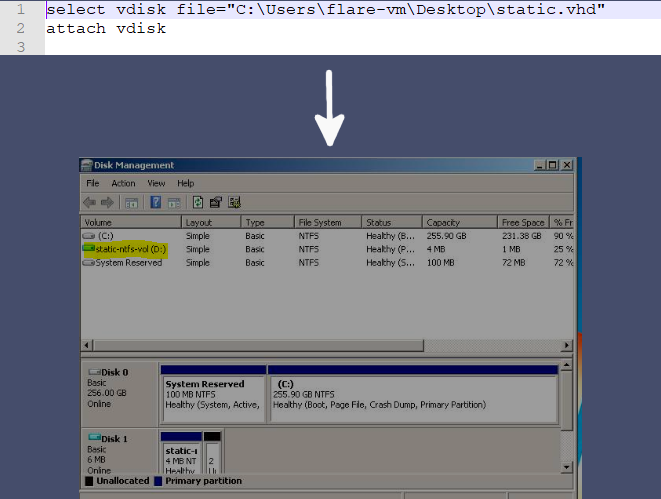Sort by the File System column header
This screenshot has height=499, width=661.
(x=326, y=223)
